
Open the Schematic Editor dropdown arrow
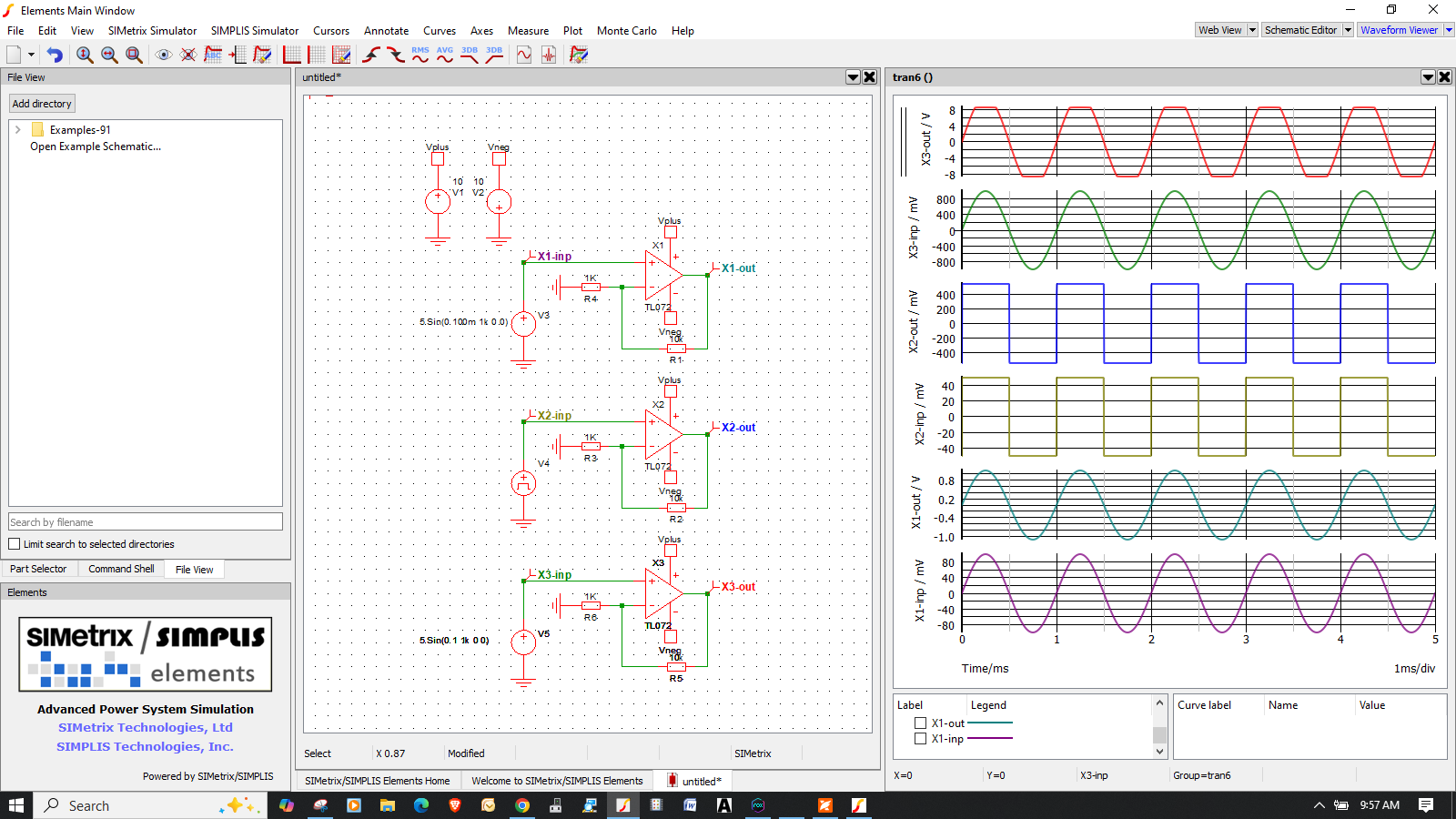pyautogui.click(x=1348, y=30)
